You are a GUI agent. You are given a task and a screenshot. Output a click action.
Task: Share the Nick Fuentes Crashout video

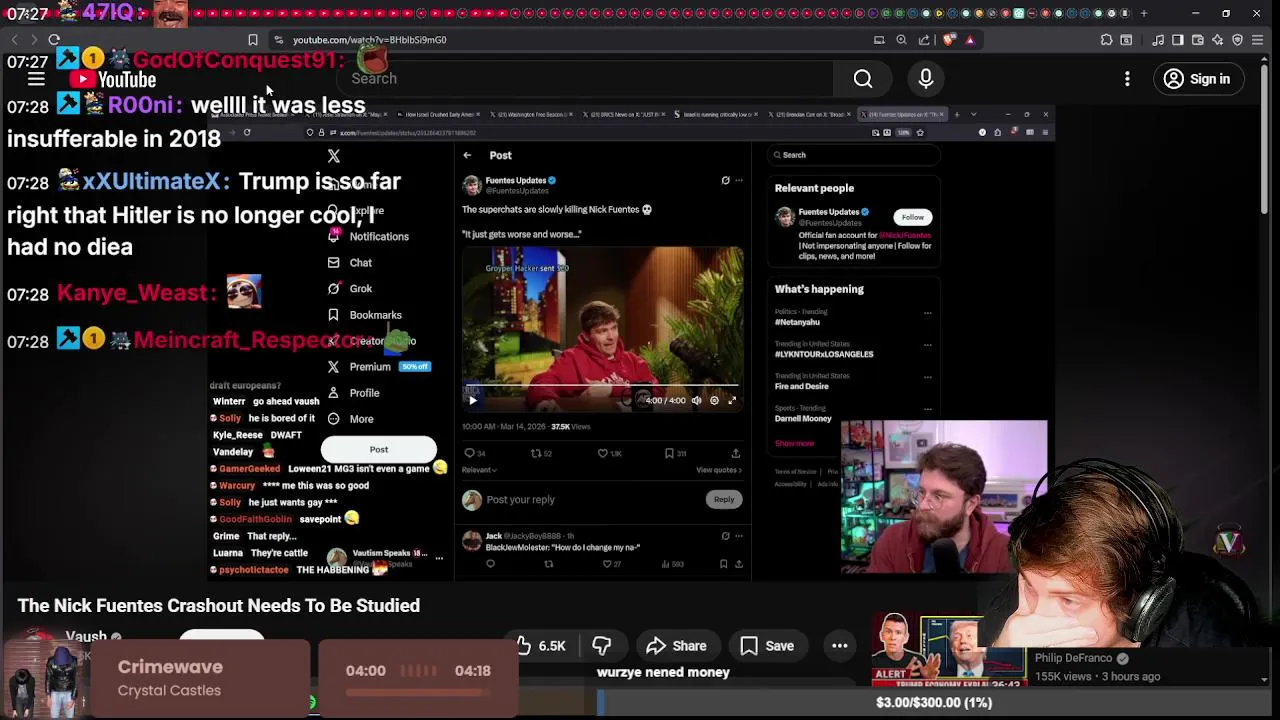(677, 646)
